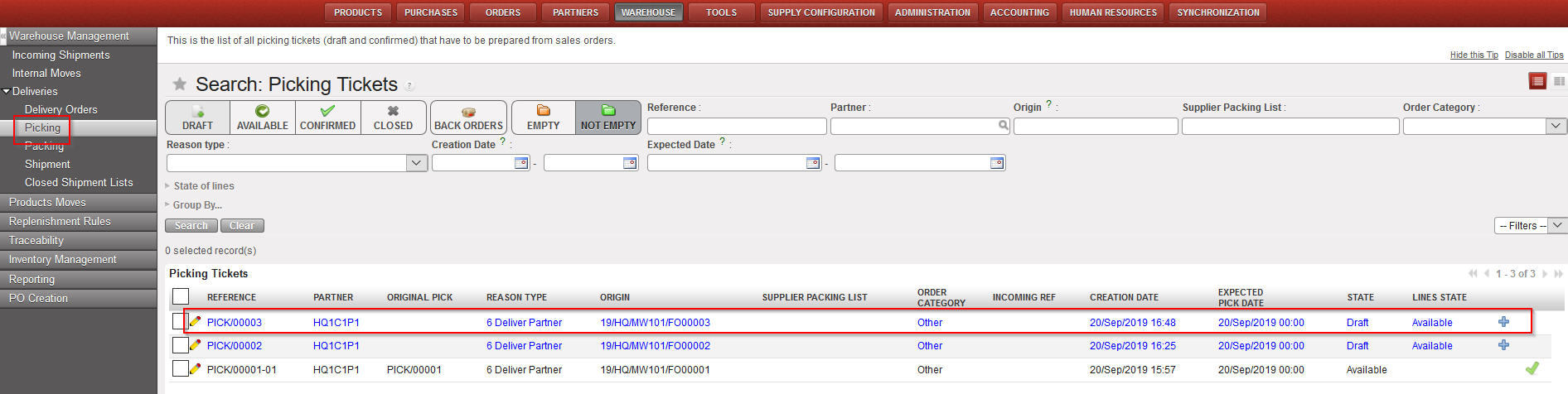This screenshot has width=1568, height=394.
Task: Click the blue plus icon on PICK/00003 row
Action: [x=1503, y=322]
